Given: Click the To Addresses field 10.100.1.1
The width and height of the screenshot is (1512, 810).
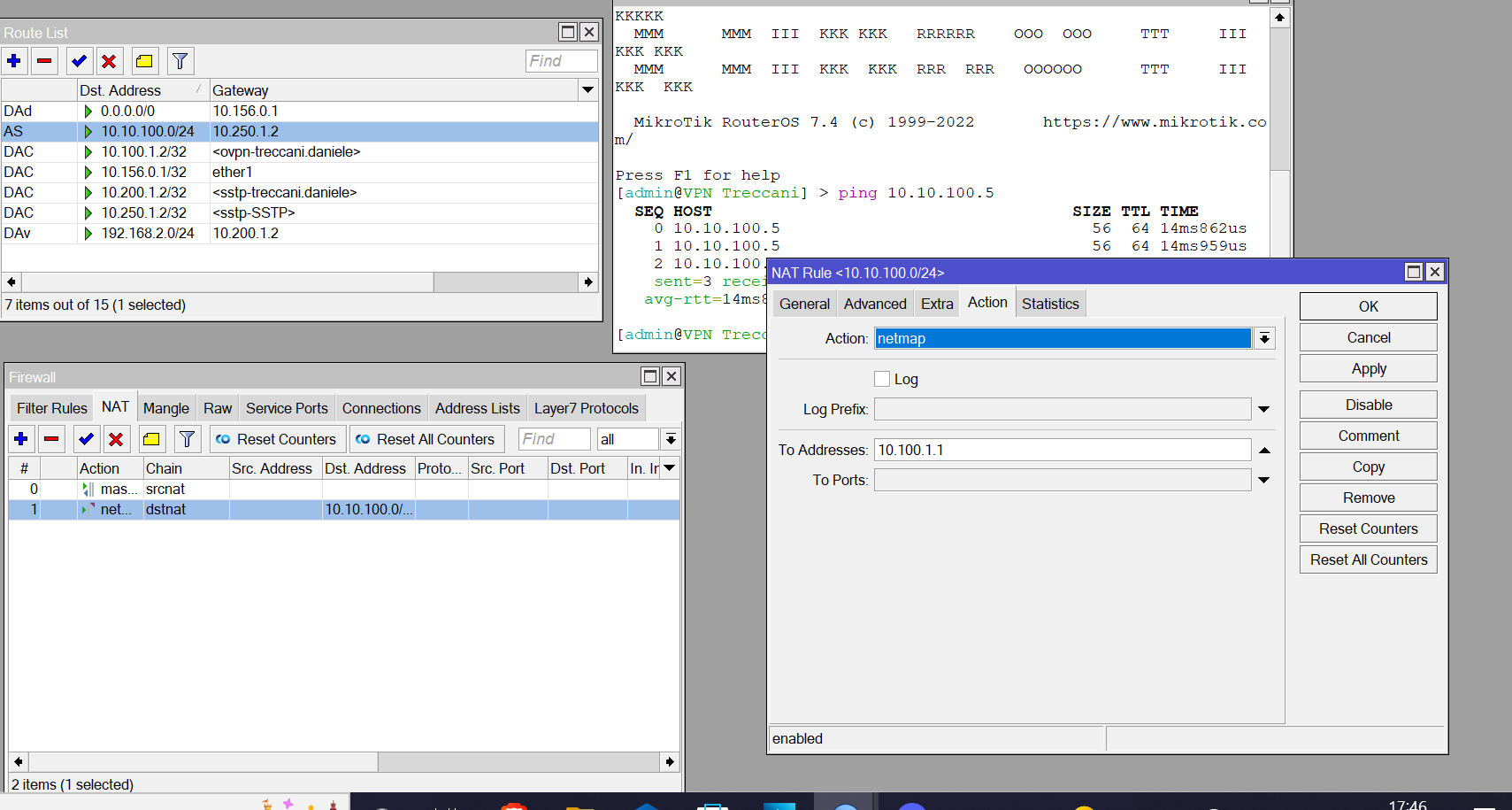Looking at the screenshot, I should tap(1063, 450).
